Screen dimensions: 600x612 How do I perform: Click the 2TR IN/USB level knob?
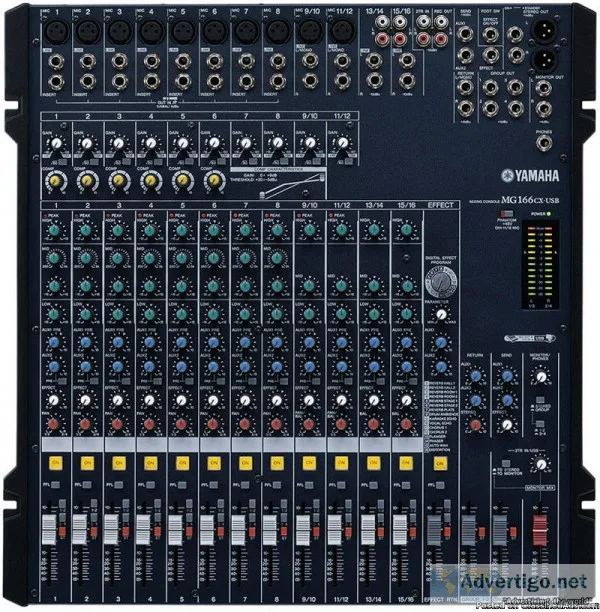(541, 464)
